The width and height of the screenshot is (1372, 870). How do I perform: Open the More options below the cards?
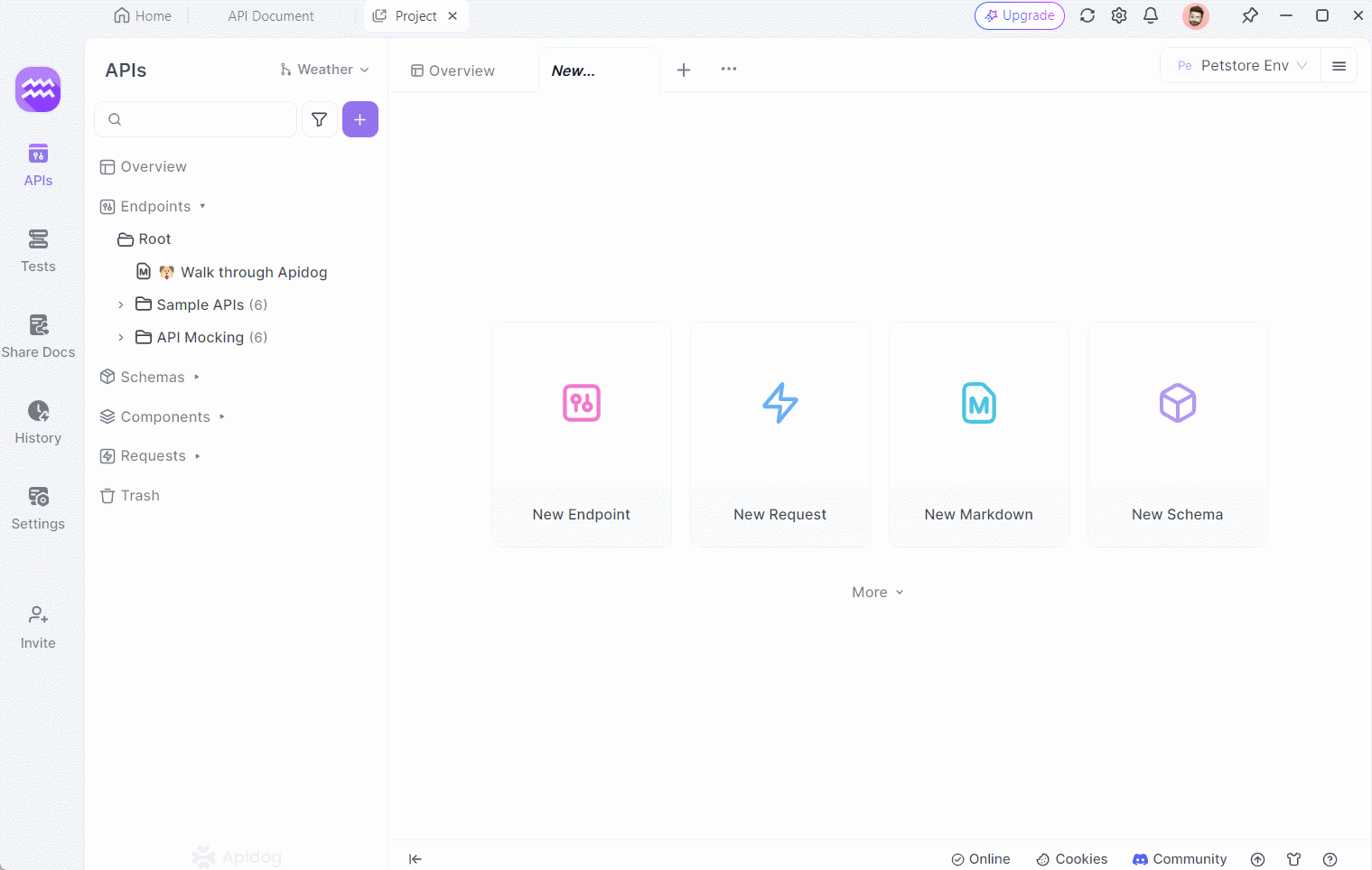pyautogui.click(x=877, y=592)
